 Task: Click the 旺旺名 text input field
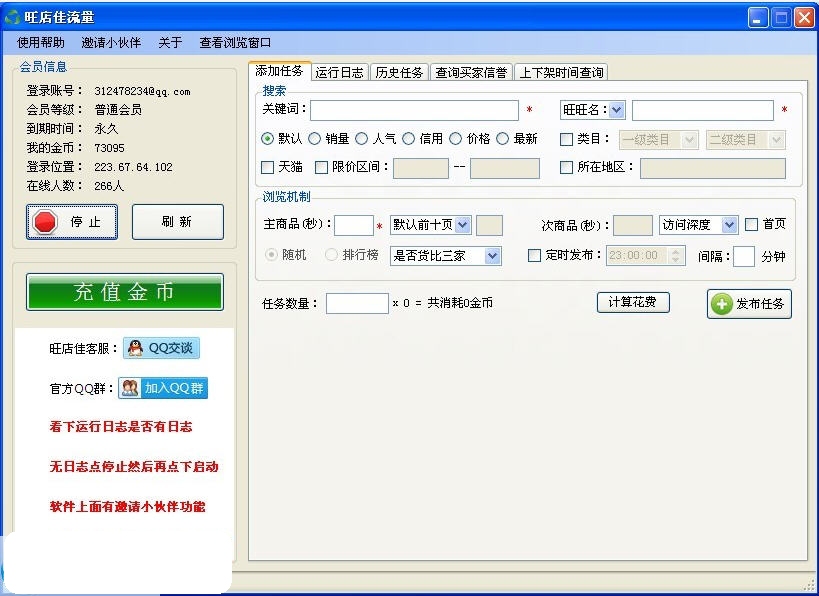click(703, 110)
